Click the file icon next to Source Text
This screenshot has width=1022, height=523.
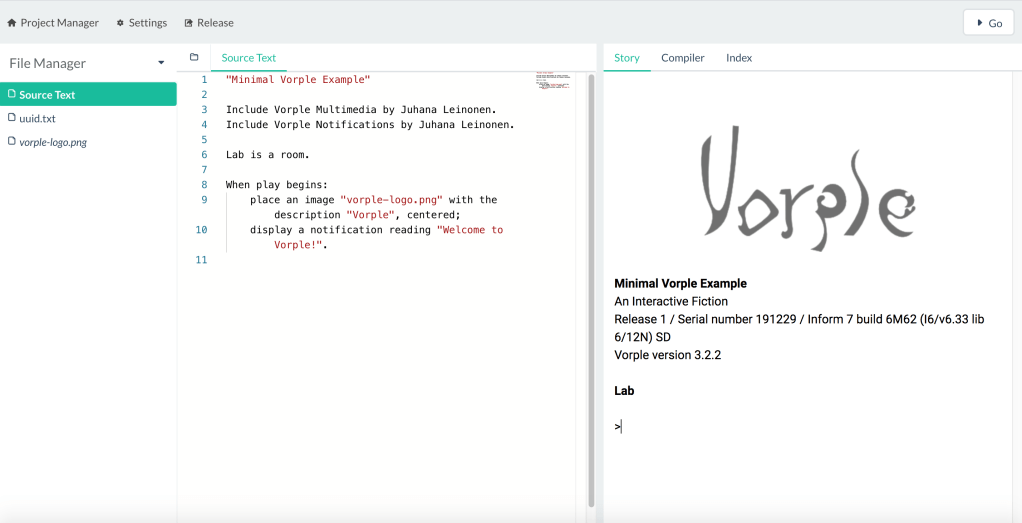click(12, 95)
